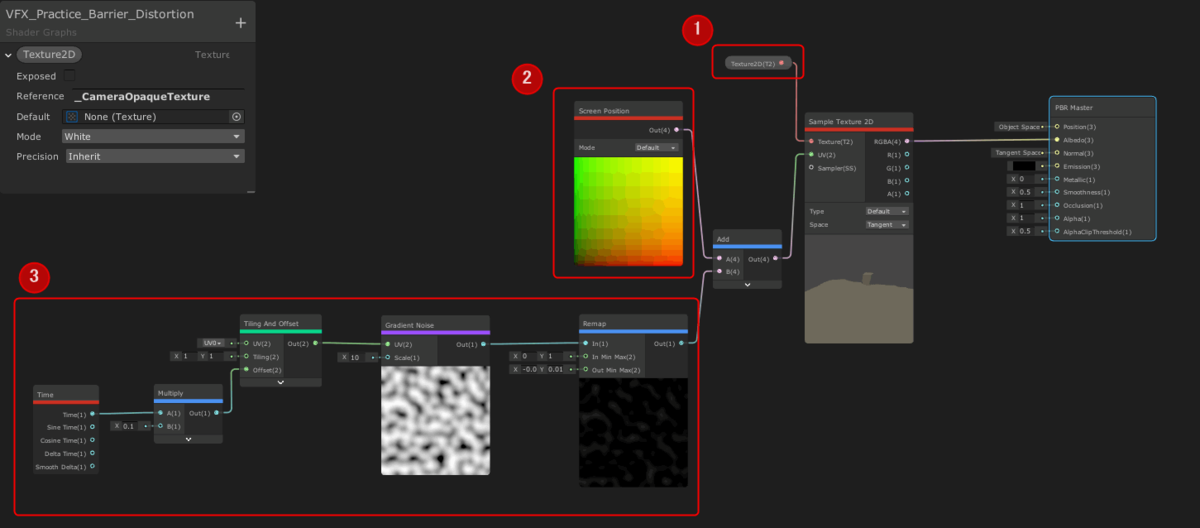The width and height of the screenshot is (1200, 528).
Task: Open the Tangent Space dropdown for Normal
Action: coord(1019,153)
